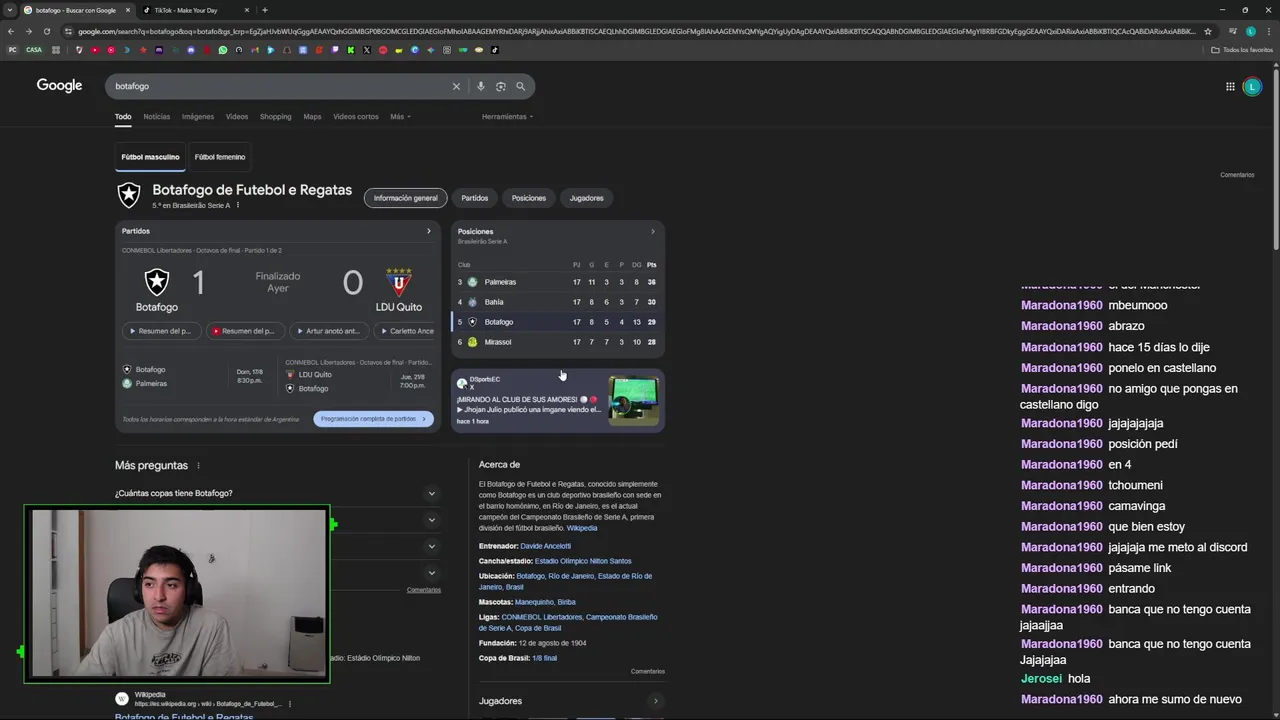The image size is (1280, 720).
Task: Select the Partidos chip button
Action: (x=475, y=198)
